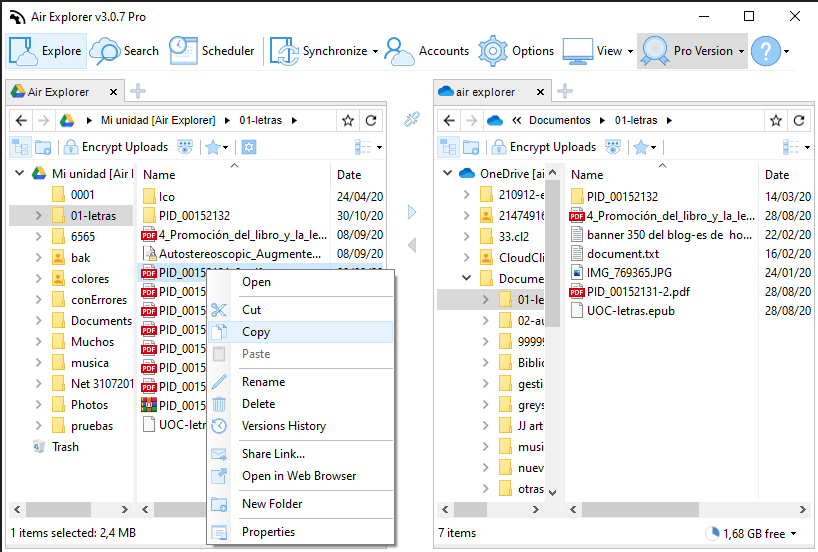Select Open in Web Browser menu entry
Screen dimensions: 818x552
tap(300, 476)
